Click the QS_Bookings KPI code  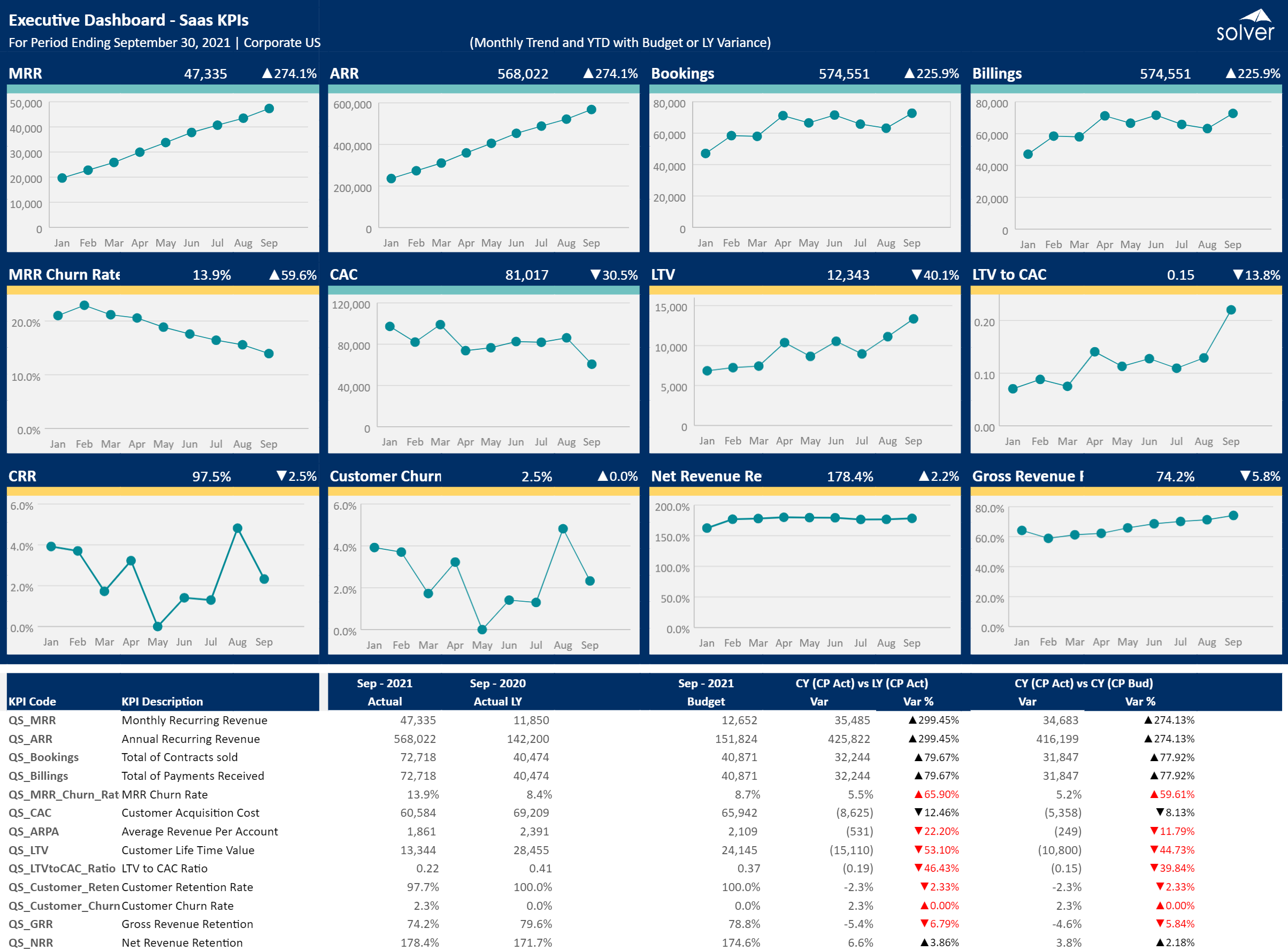pyautogui.click(x=44, y=757)
